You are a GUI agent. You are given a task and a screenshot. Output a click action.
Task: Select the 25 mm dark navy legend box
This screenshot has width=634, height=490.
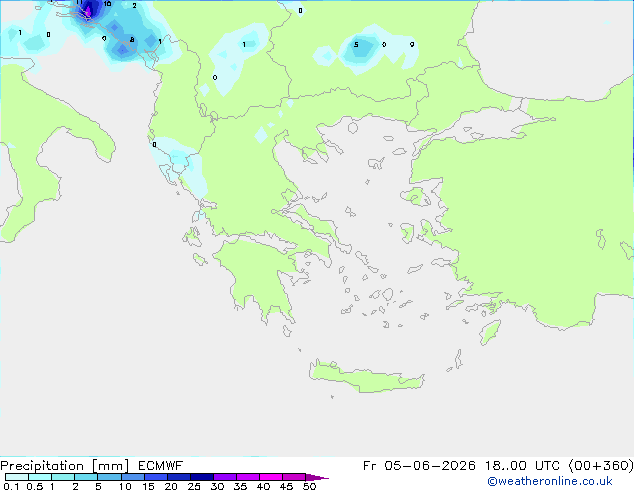click(202, 477)
